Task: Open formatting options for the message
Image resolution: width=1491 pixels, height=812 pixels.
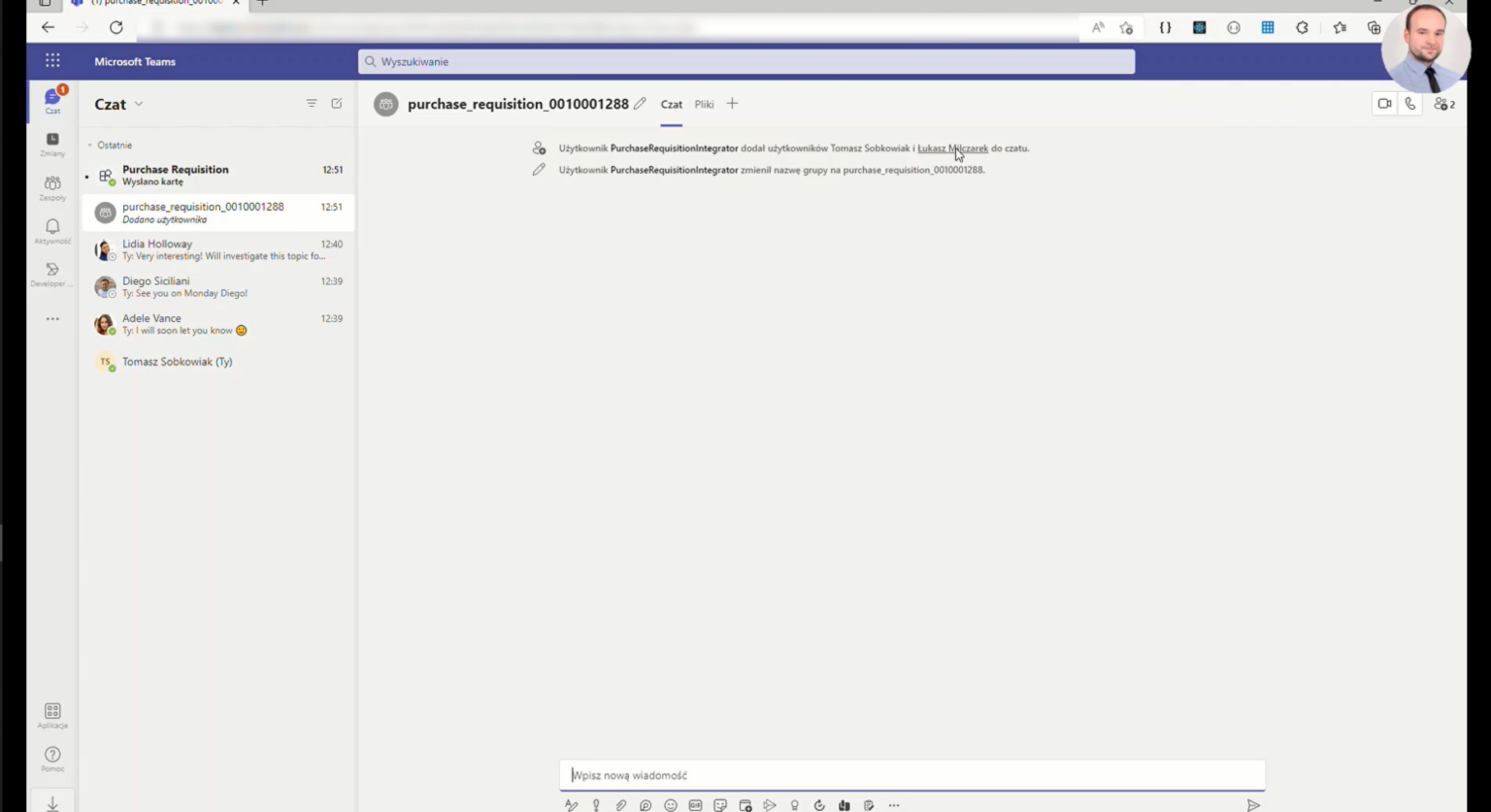Action: [572, 804]
